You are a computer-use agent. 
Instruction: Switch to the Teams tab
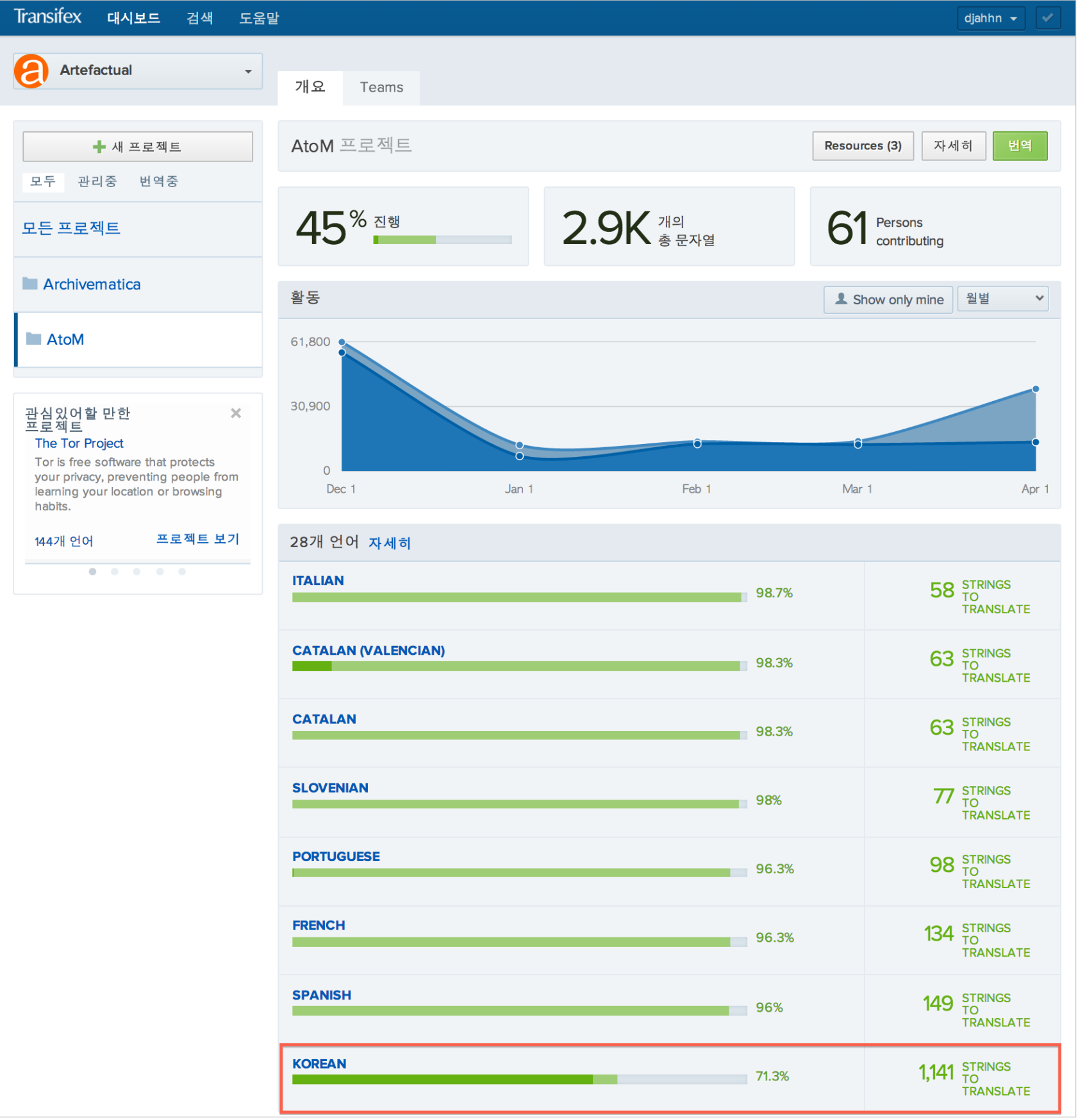pyautogui.click(x=381, y=87)
